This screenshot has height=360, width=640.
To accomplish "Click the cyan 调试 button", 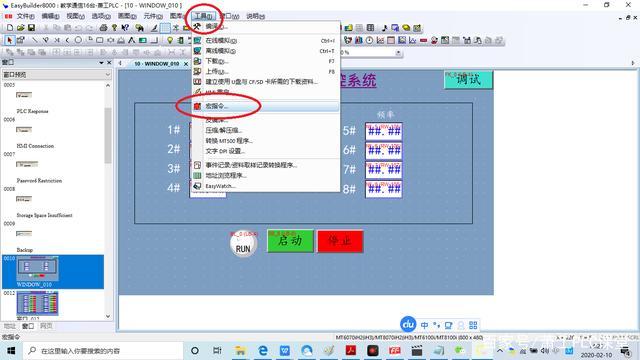I will tap(468, 79).
